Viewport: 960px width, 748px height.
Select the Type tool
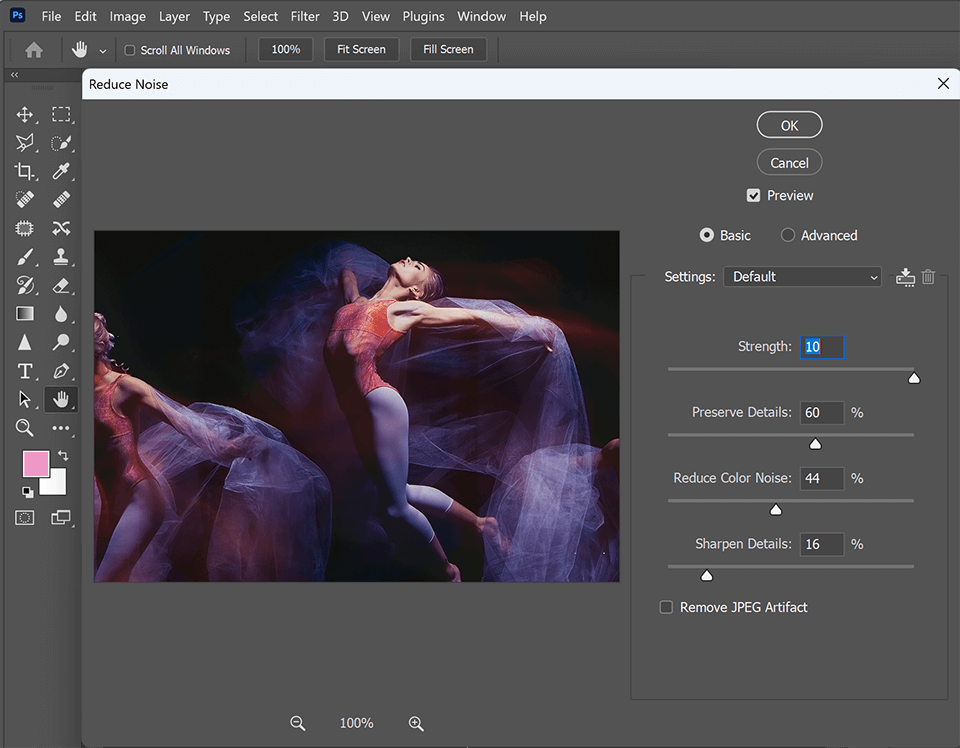[24, 371]
